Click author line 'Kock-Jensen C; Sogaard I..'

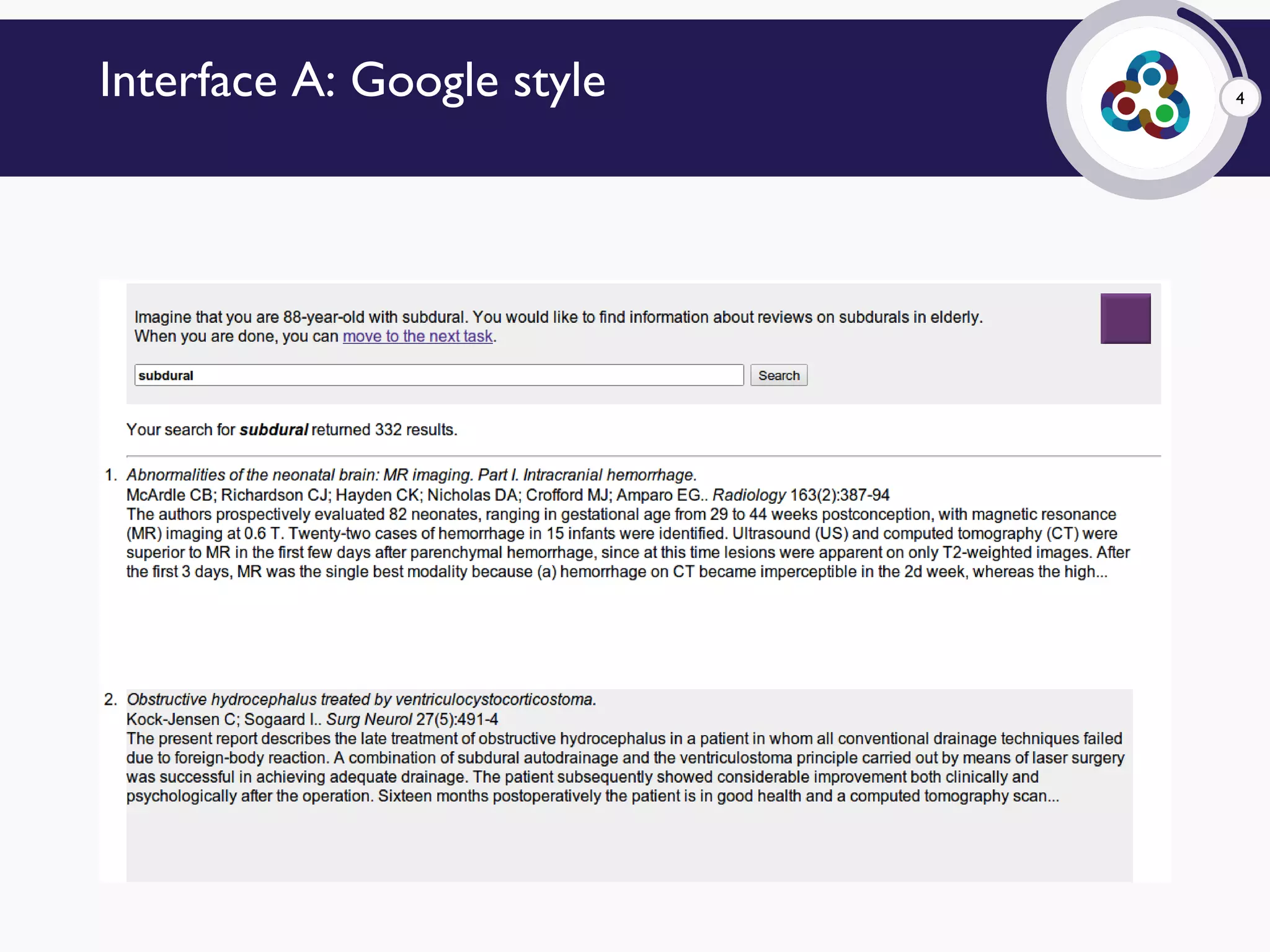[224, 719]
